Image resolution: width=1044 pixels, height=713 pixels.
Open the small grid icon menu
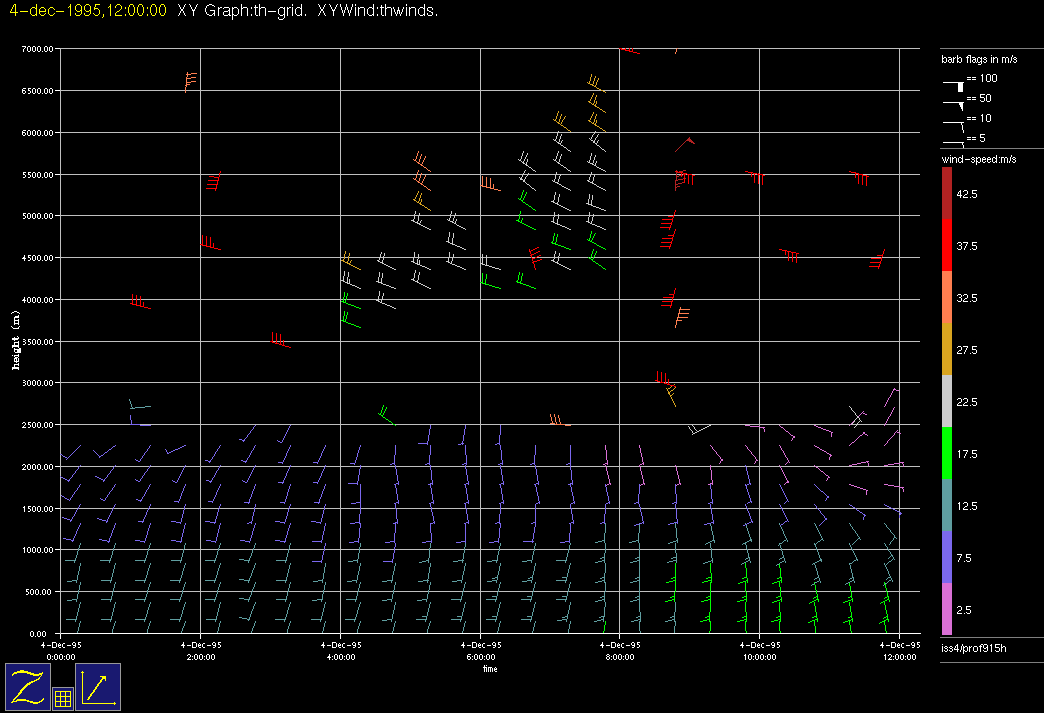click(x=62, y=699)
